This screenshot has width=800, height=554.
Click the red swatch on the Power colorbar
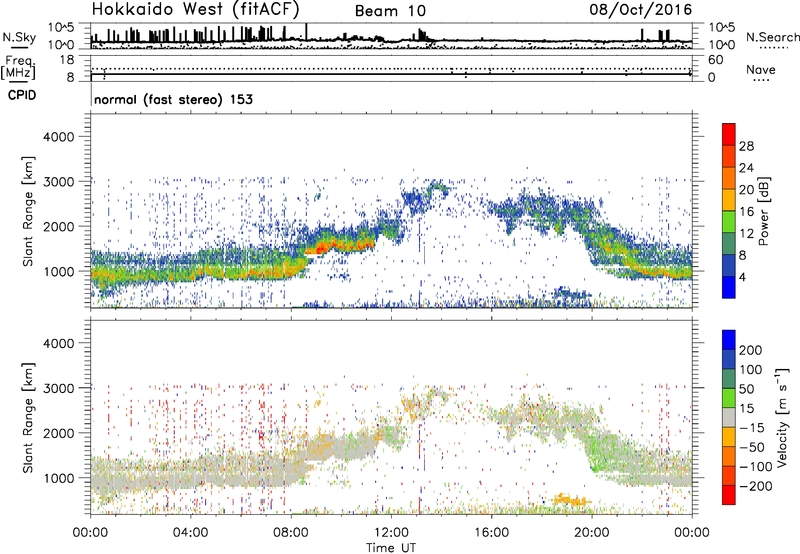point(729,134)
